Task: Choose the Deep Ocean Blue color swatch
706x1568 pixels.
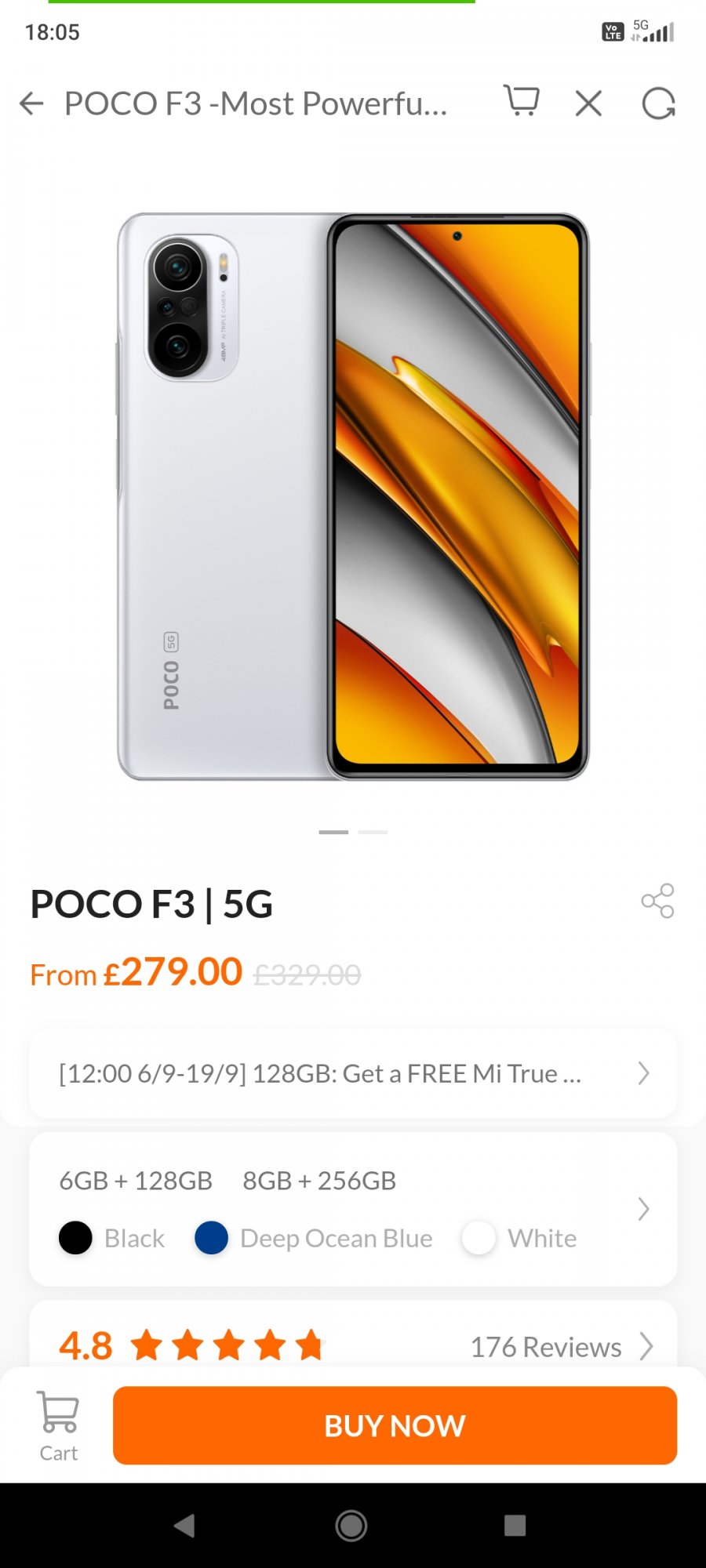Action: tap(211, 1239)
